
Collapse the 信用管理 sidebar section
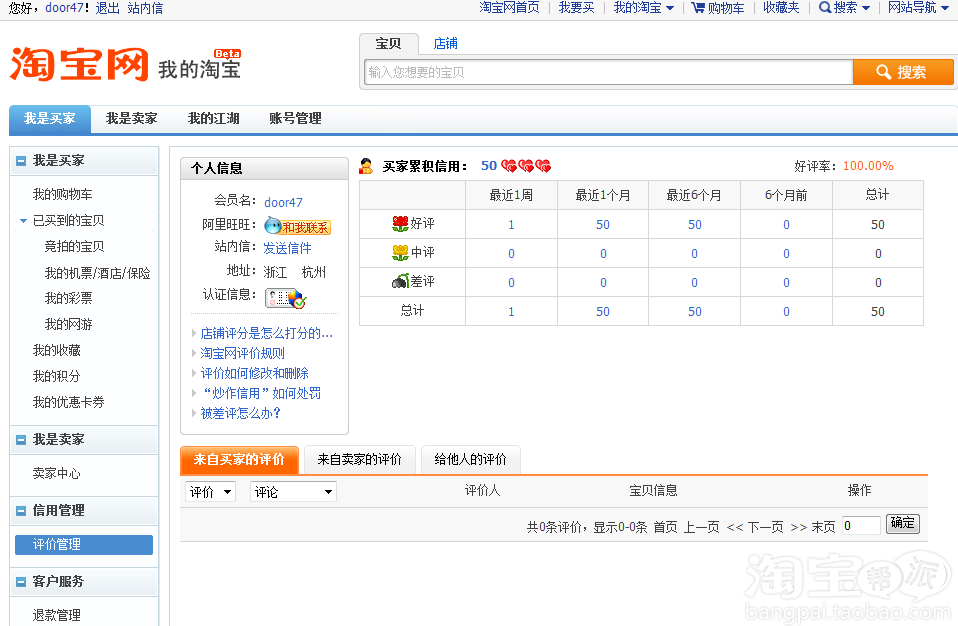[x=21, y=511]
